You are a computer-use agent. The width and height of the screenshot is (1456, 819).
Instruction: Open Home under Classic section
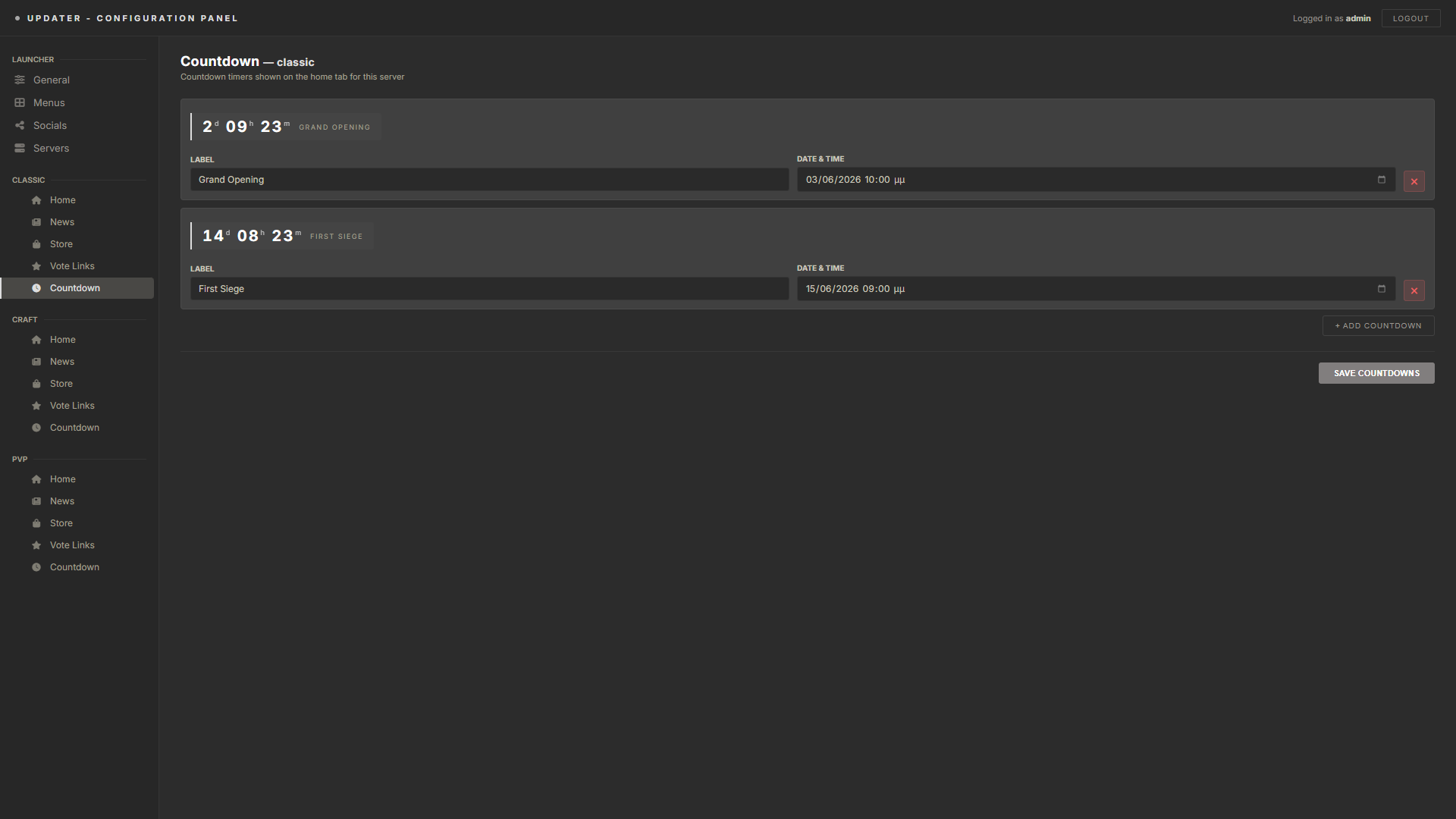tap(77, 200)
